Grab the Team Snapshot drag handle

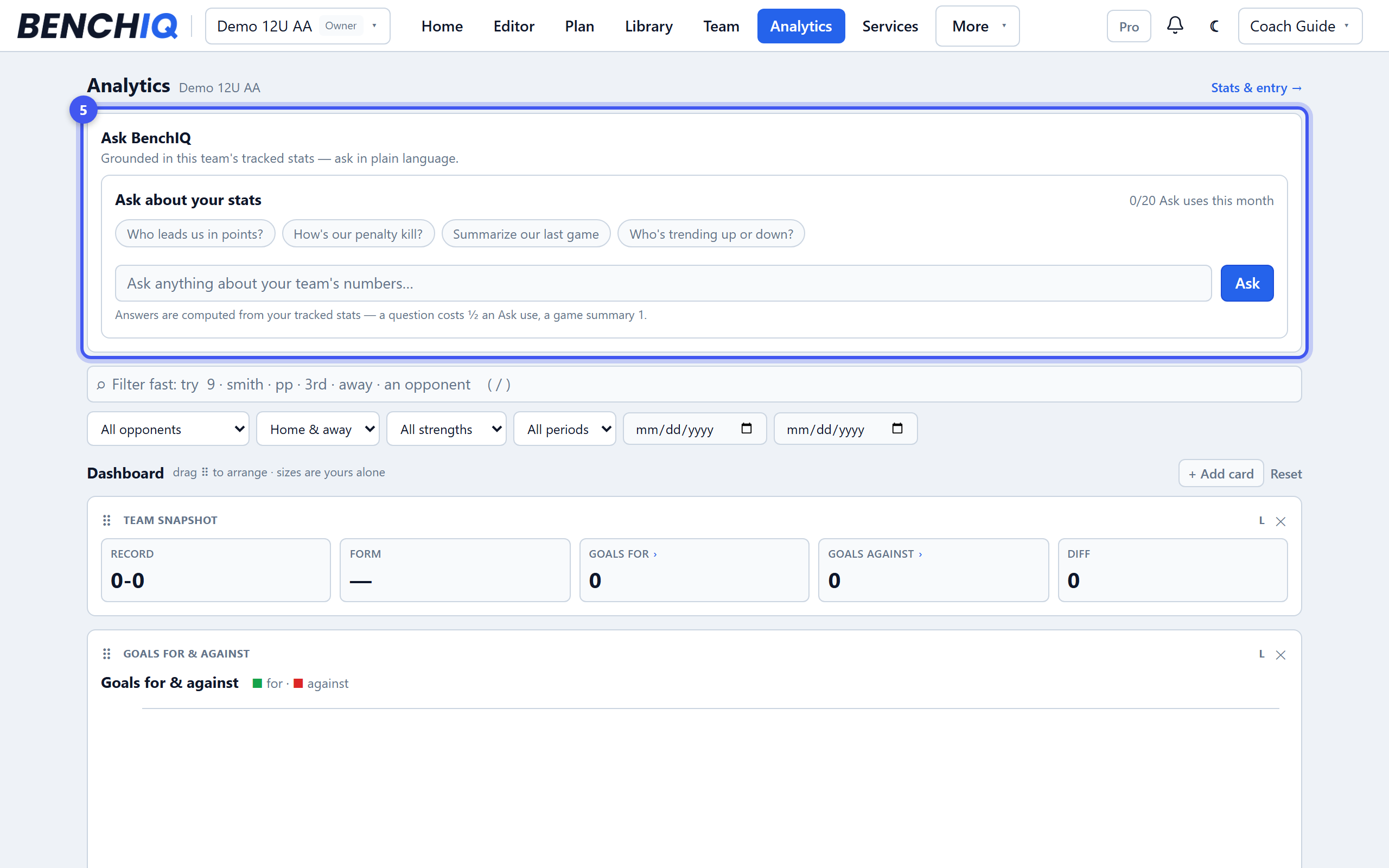click(x=106, y=520)
